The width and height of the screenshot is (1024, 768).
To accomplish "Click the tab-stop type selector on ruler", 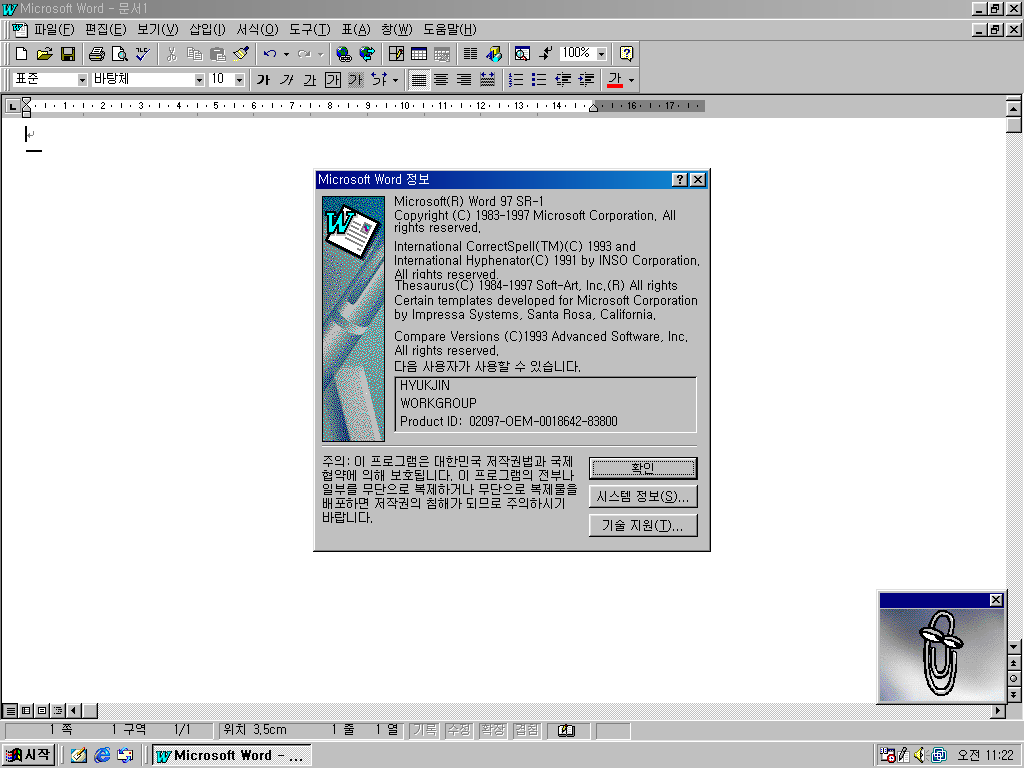I will click(12, 106).
